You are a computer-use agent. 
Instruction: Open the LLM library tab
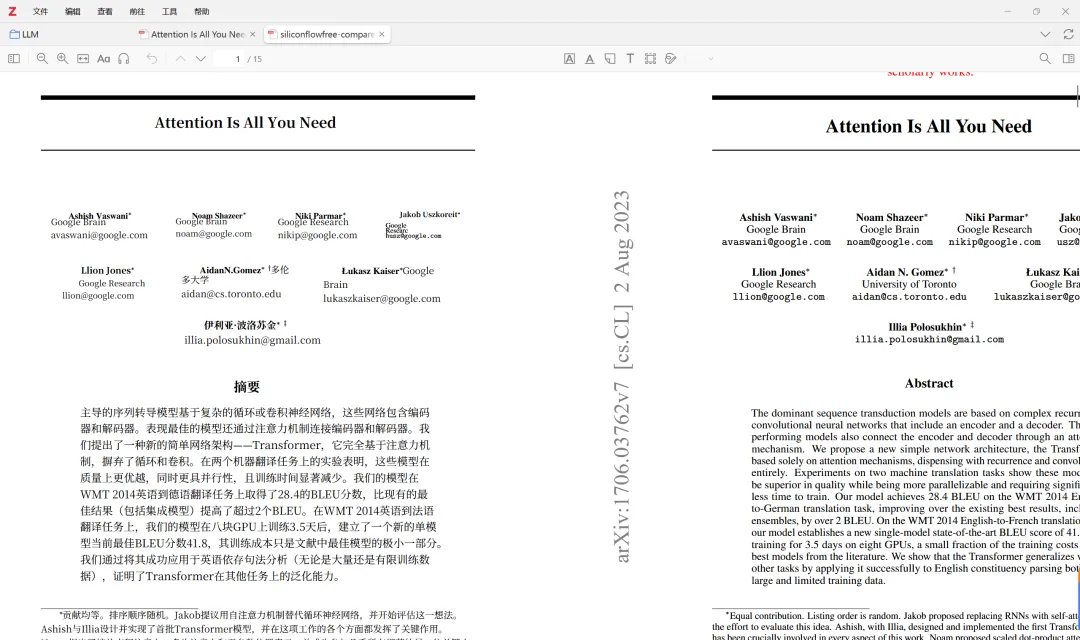pos(25,34)
